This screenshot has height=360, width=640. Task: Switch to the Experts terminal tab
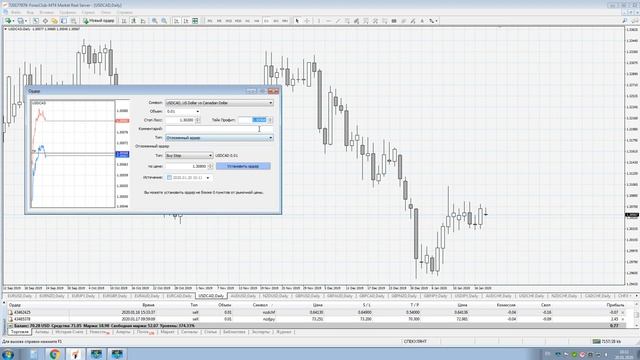[261, 332]
